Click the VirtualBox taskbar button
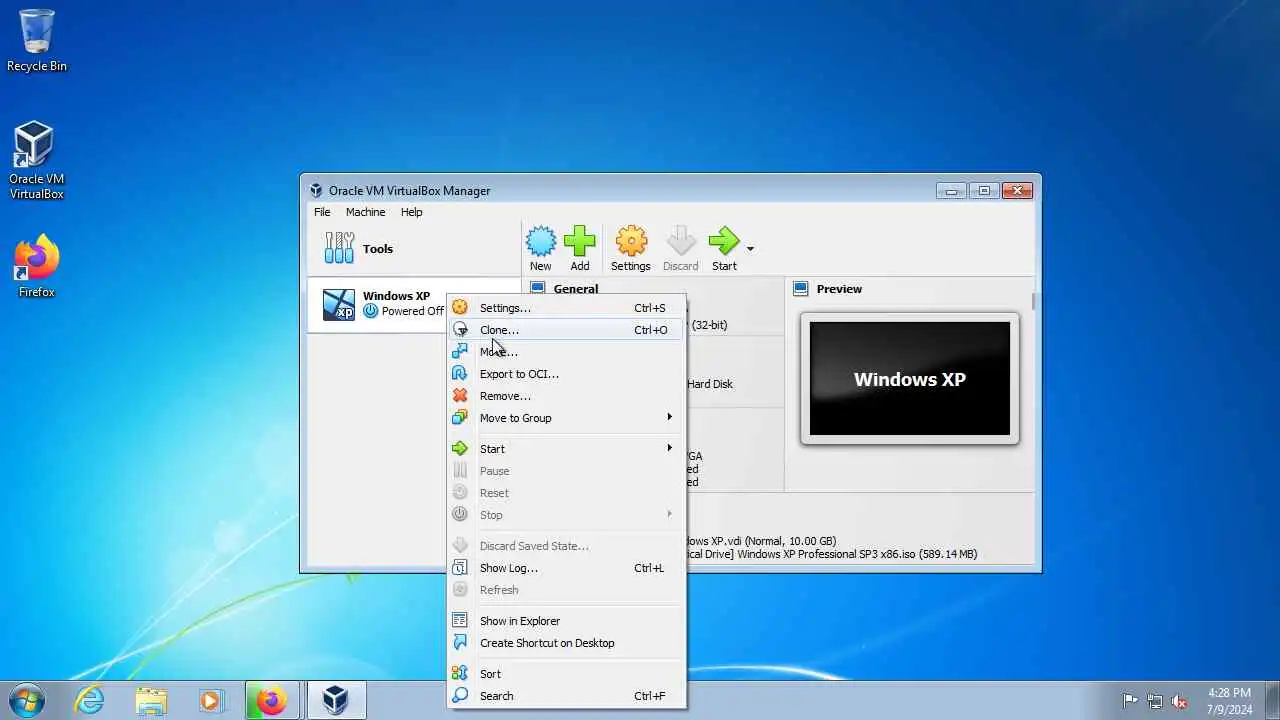 (336, 701)
